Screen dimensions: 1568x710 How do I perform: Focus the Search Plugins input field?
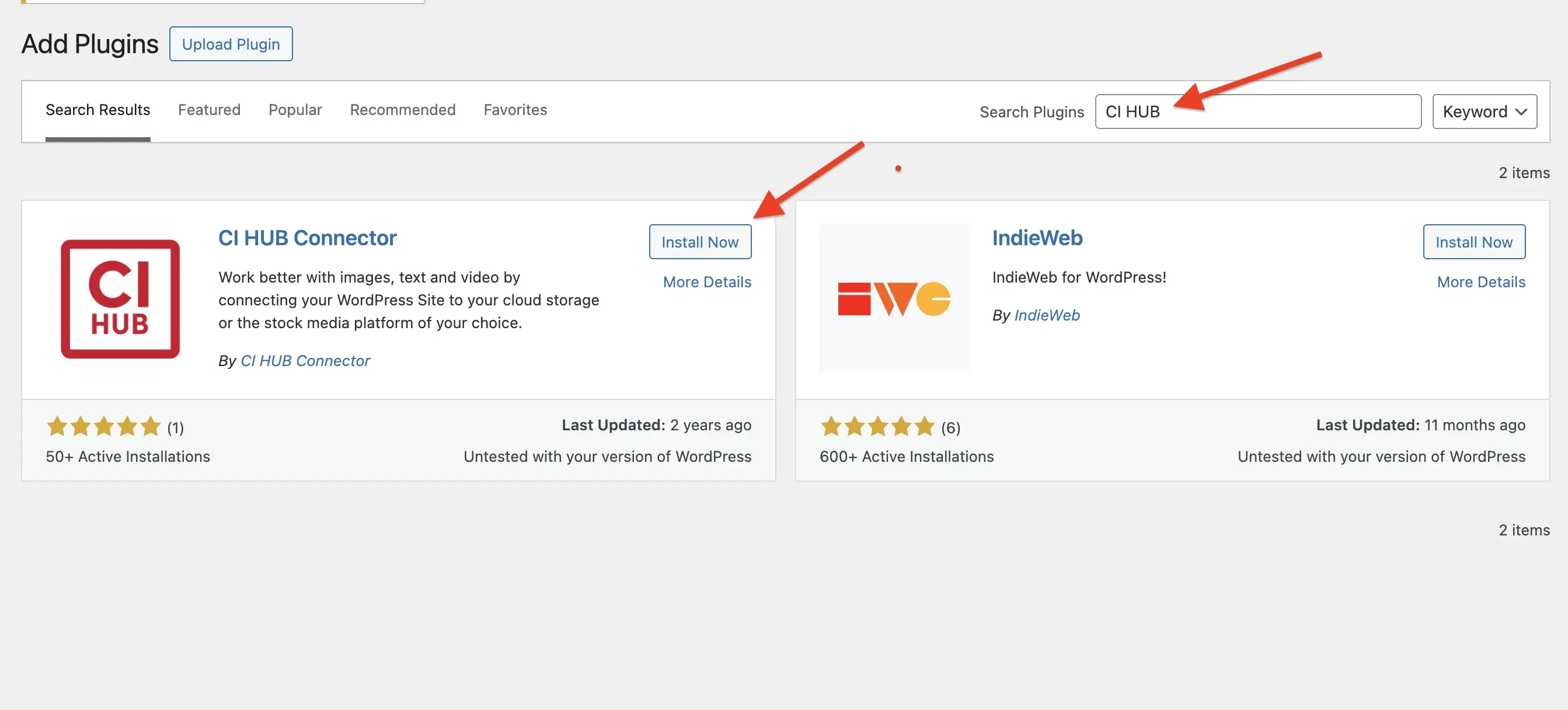[1257, 112]
